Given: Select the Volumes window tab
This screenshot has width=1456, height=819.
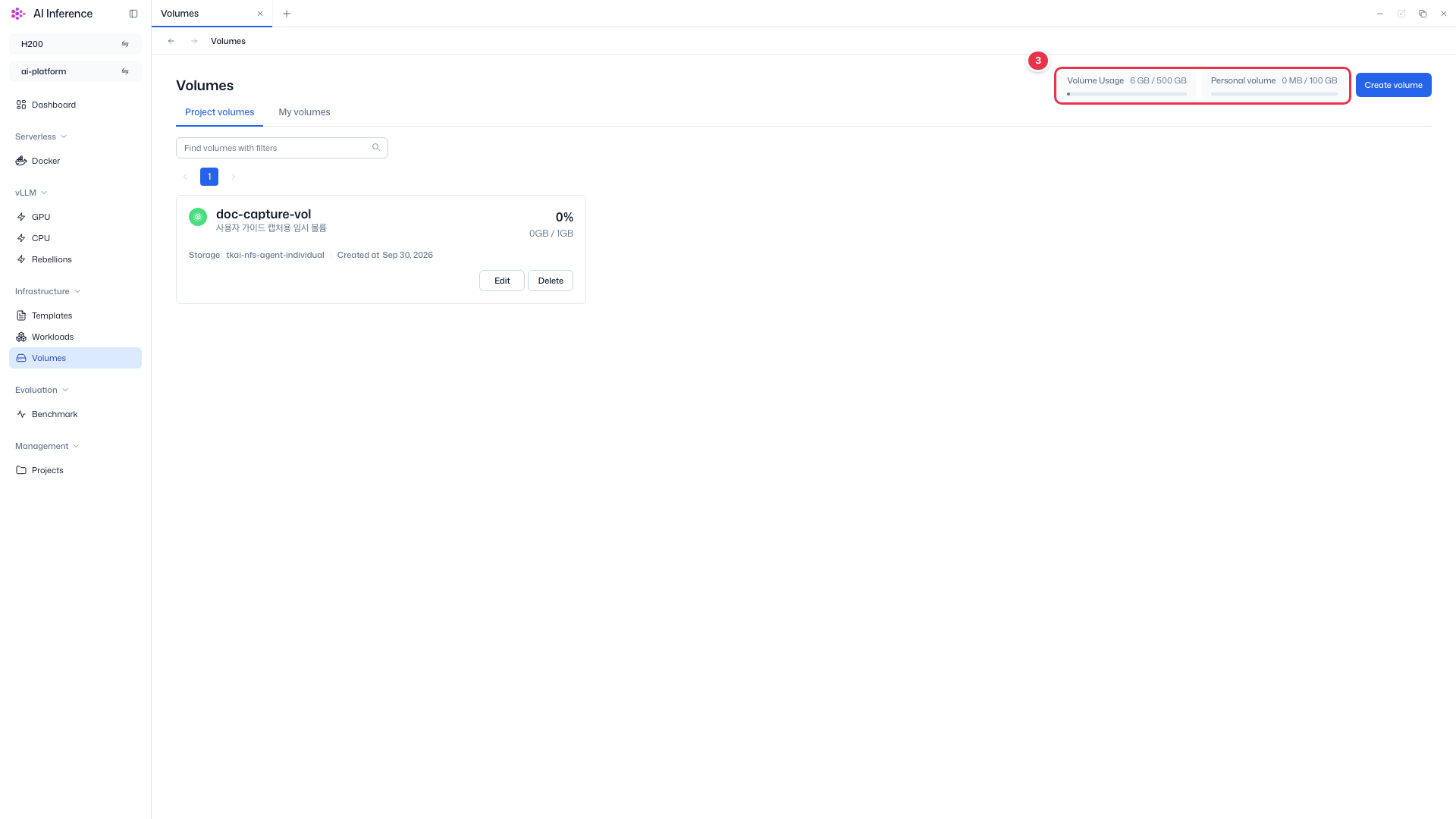Looking at the screenshot, I should 212,14.
